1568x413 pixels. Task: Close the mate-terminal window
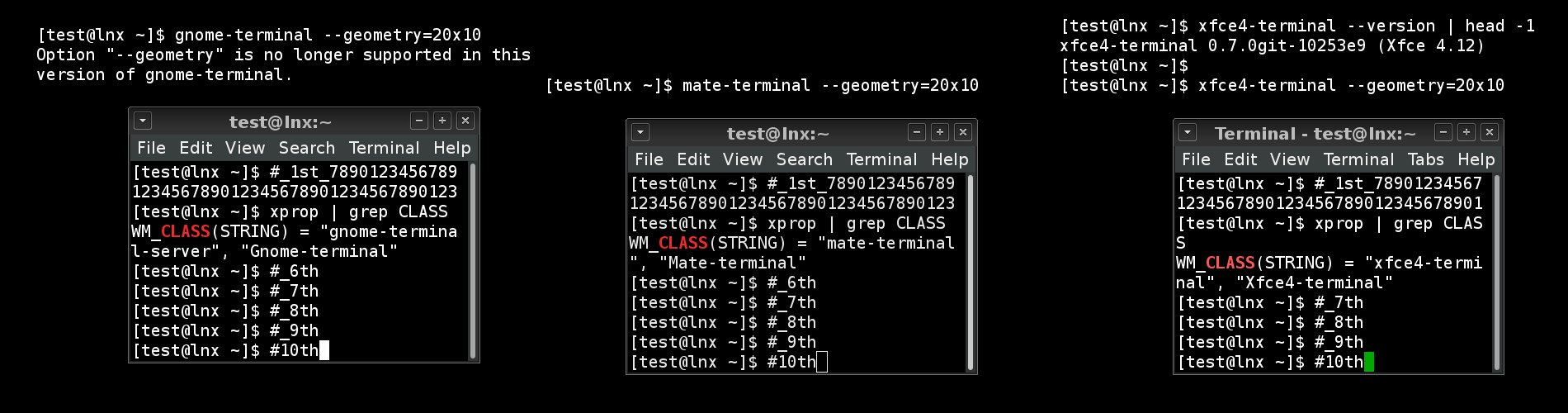point(963,132)
